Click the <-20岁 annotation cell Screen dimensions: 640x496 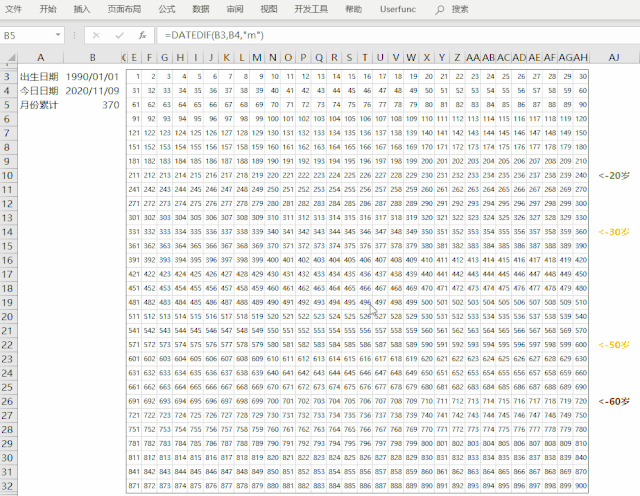point(614,176)
